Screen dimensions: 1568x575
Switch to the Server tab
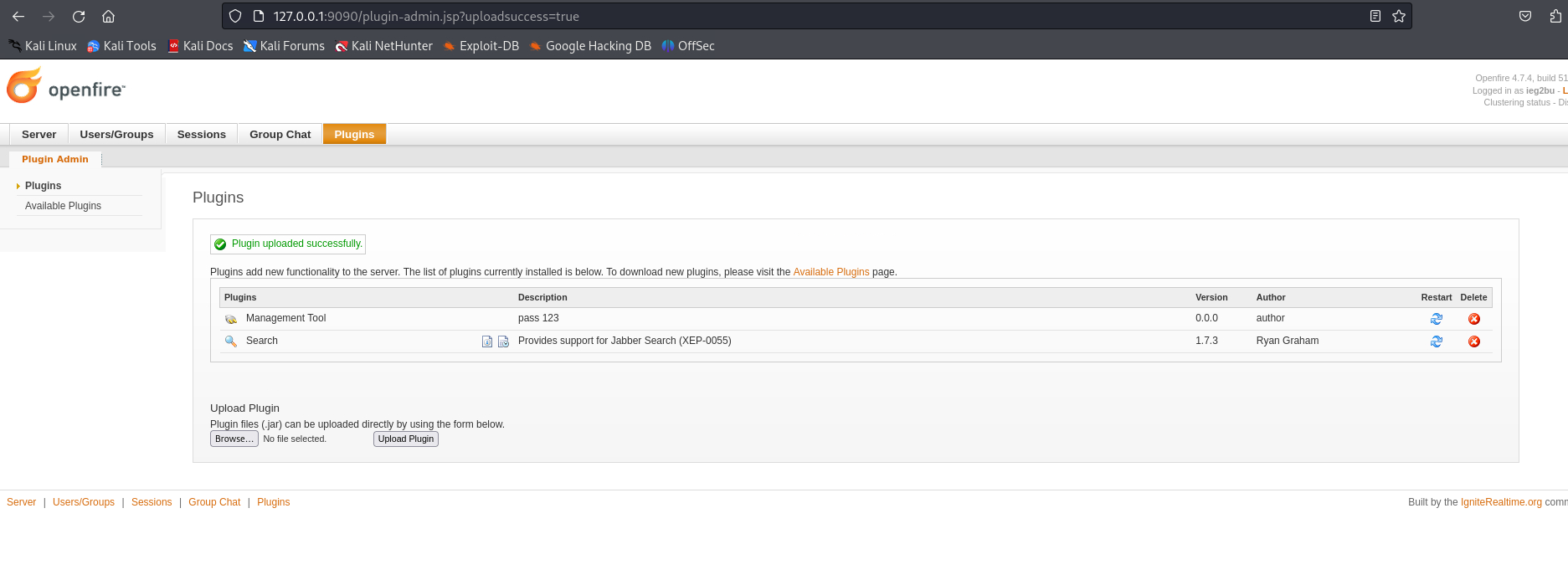(x=39, y=134)
